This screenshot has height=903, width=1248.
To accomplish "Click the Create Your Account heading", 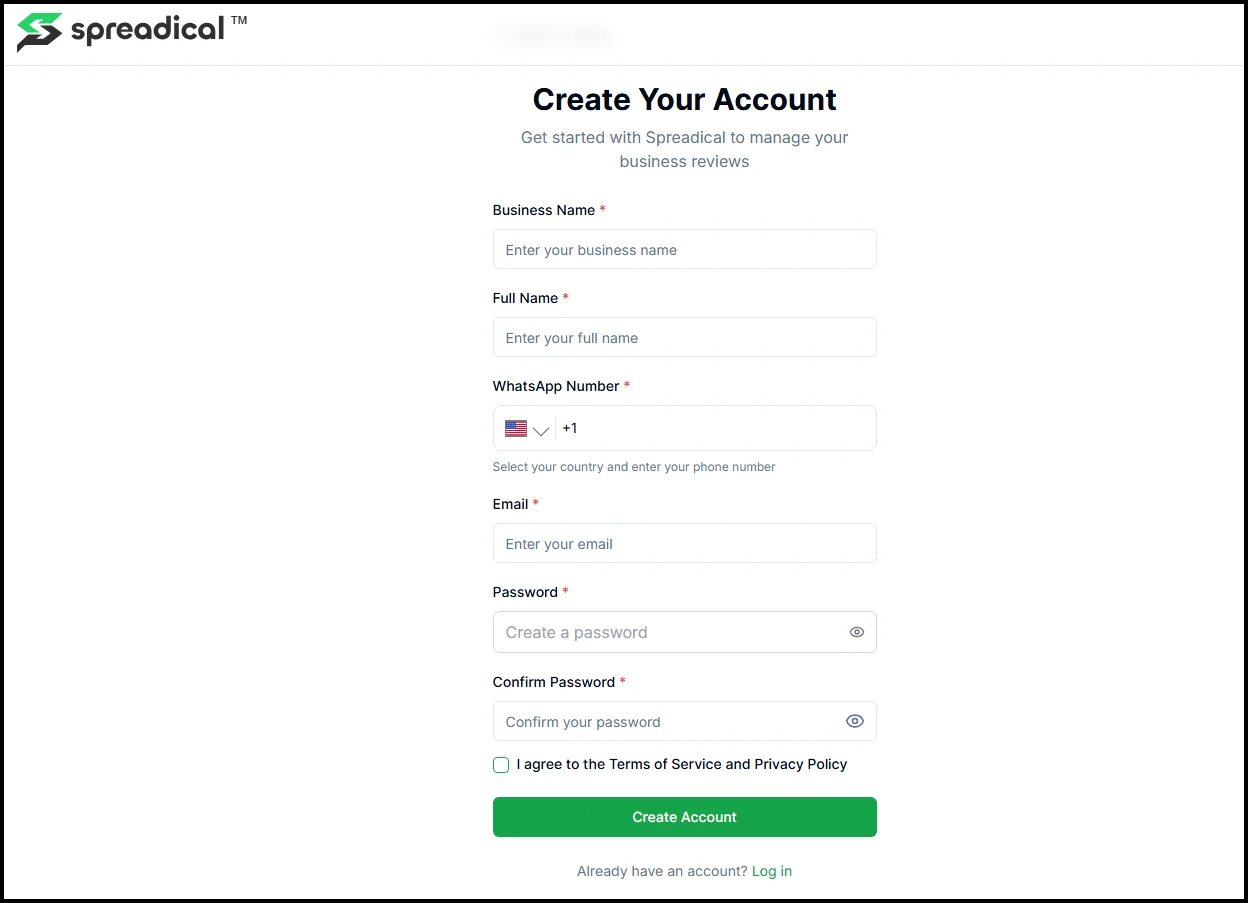I will (x=684, y=99).
